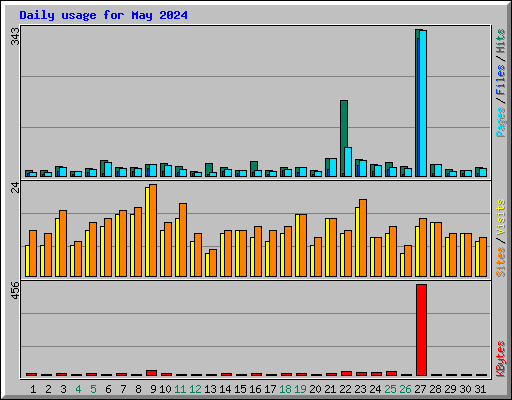This screenshot has height=400, width=512.
Task: Click the "343" hits axis value
Action: (15, 36)
